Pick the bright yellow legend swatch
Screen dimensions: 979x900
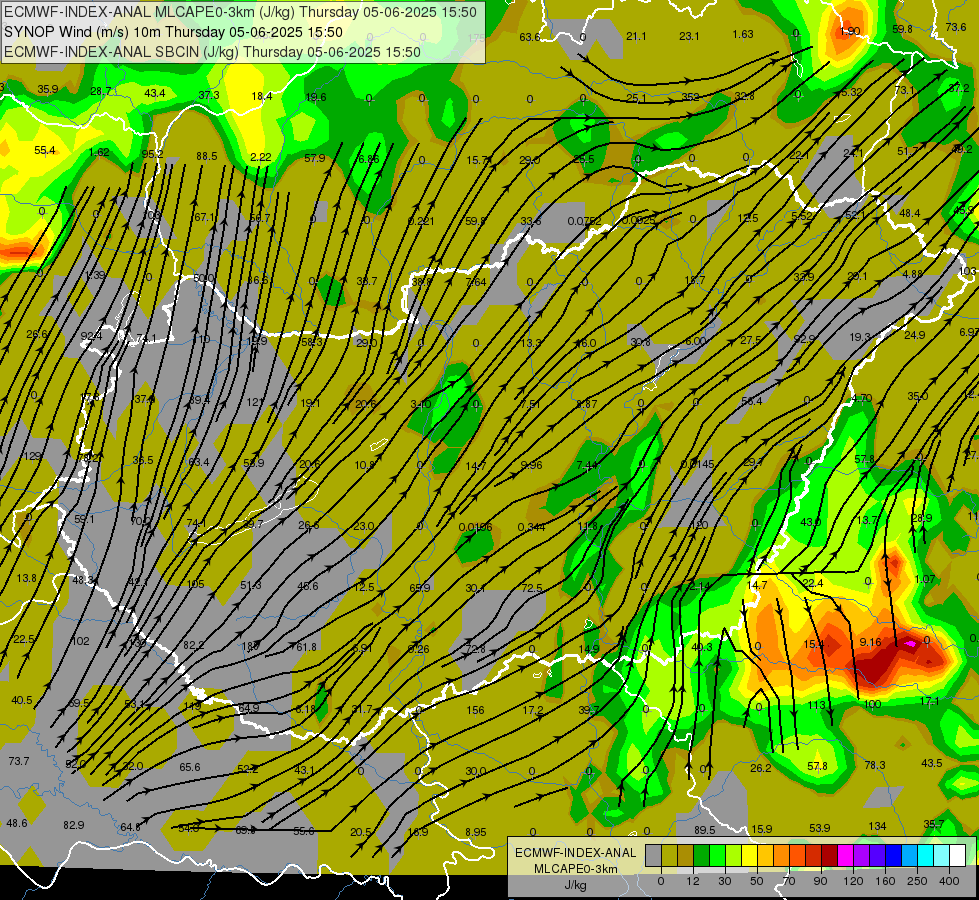749,855
